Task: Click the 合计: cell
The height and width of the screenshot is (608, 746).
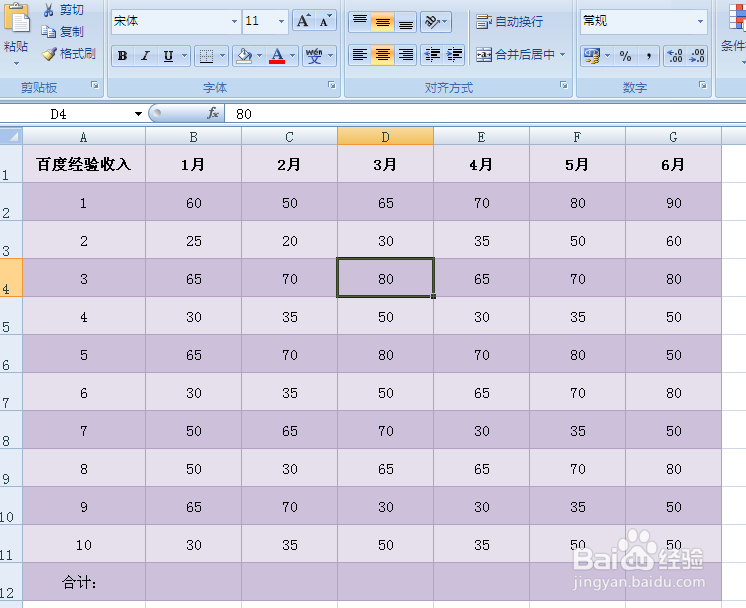Action: (x=84, y=582)
